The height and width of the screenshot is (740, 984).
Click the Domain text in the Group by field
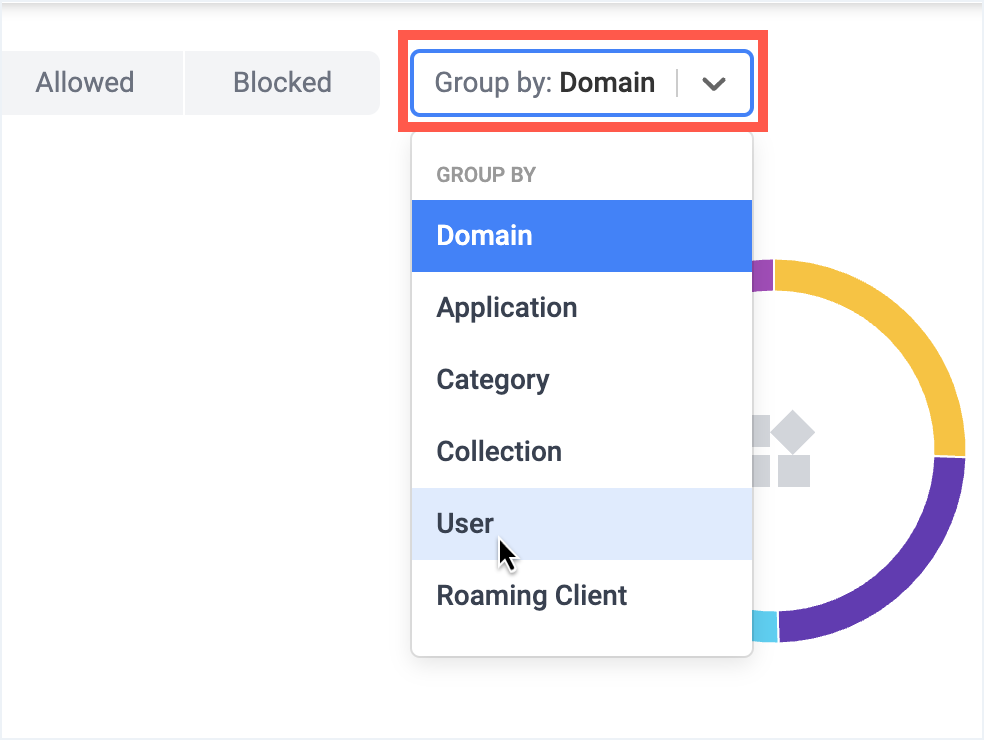(607, 83)
